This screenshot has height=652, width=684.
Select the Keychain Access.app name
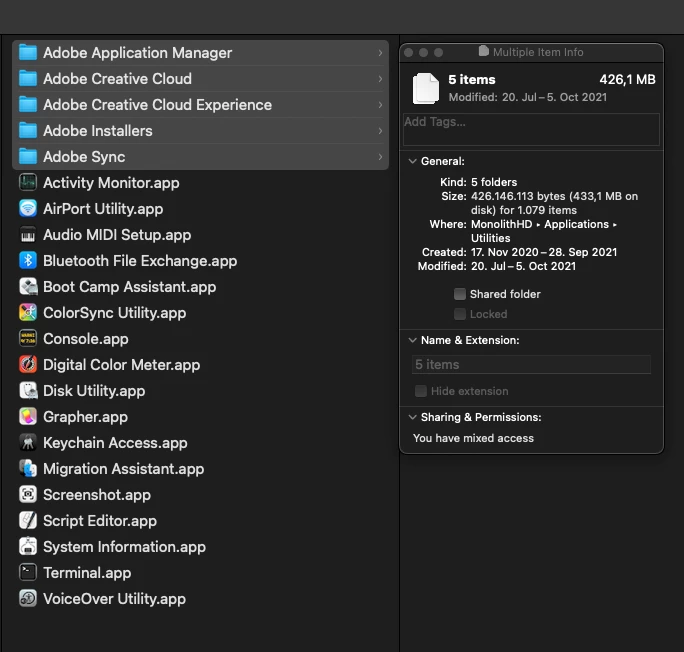pyautogui.click(x=115, y=443)
